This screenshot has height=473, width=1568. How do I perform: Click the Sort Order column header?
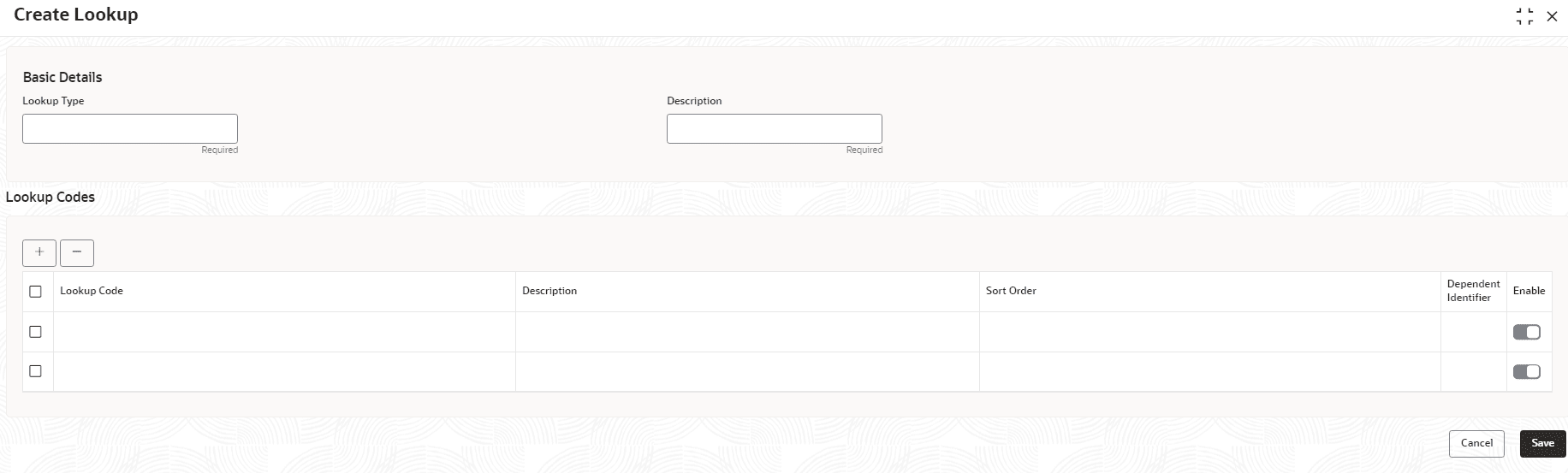pos(1011,291)
